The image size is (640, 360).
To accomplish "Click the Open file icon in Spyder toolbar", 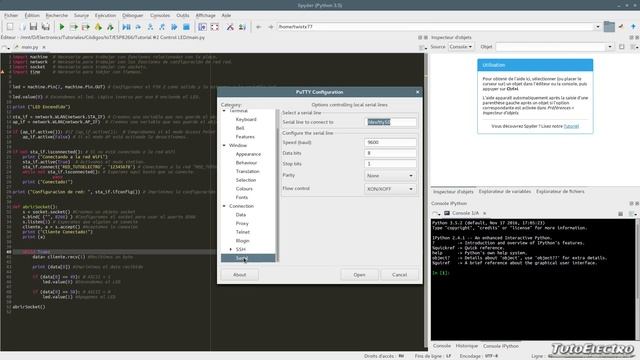I will tap(23, 27).
